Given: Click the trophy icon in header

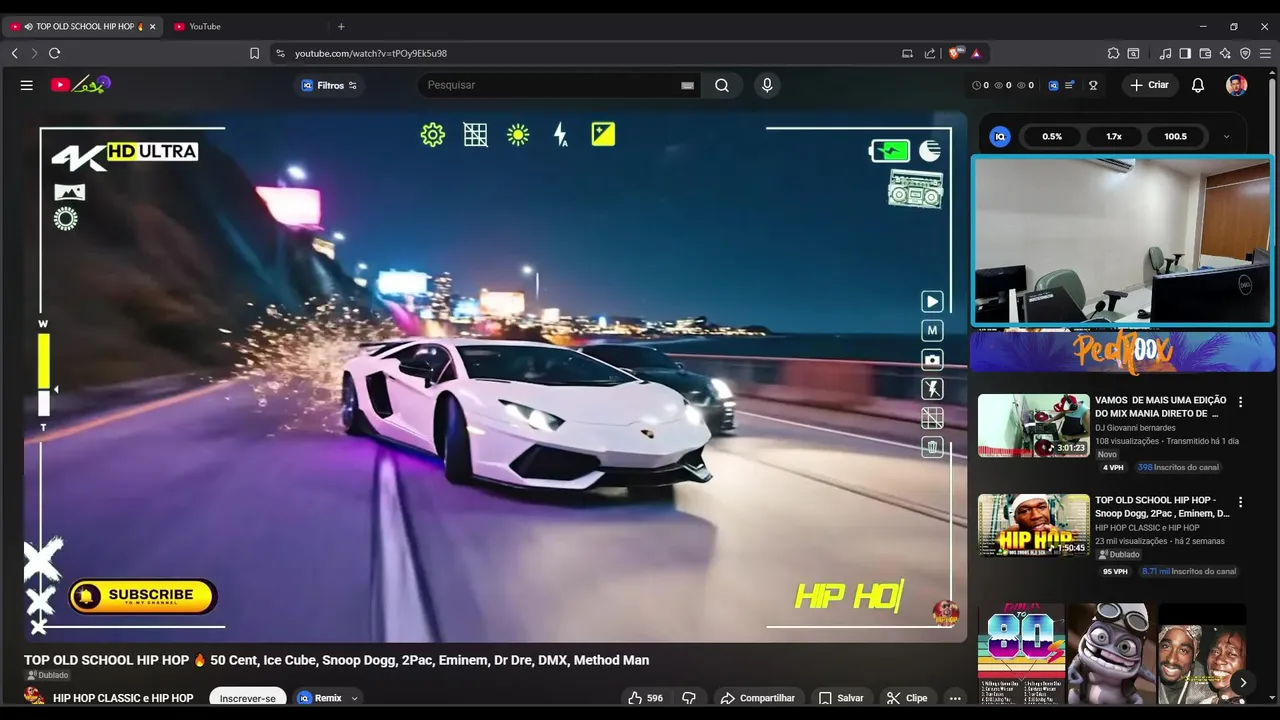Looking at the screenshot, I should [x=1093, y=85].
